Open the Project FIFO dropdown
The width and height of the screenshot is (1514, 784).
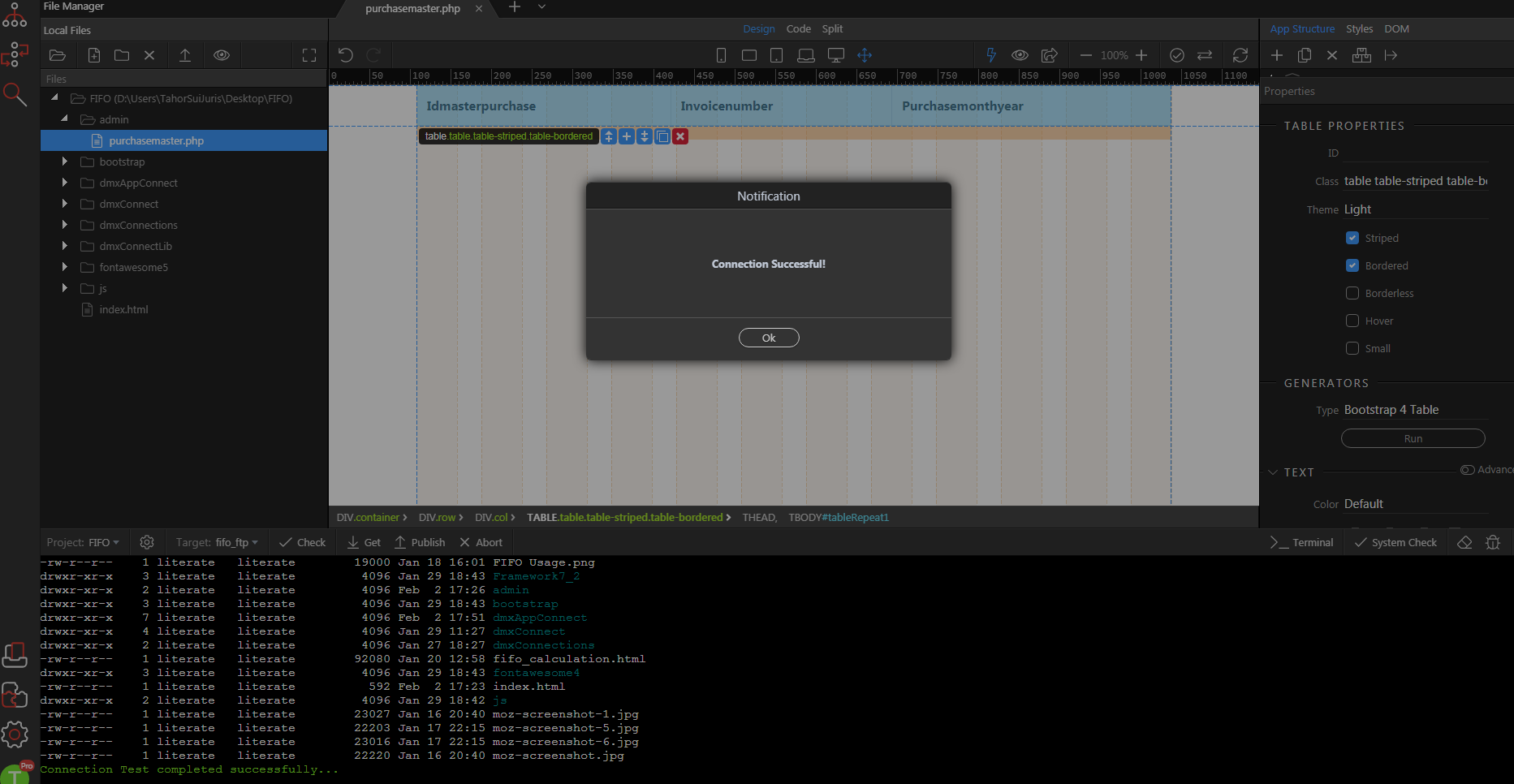coord(83,542)
